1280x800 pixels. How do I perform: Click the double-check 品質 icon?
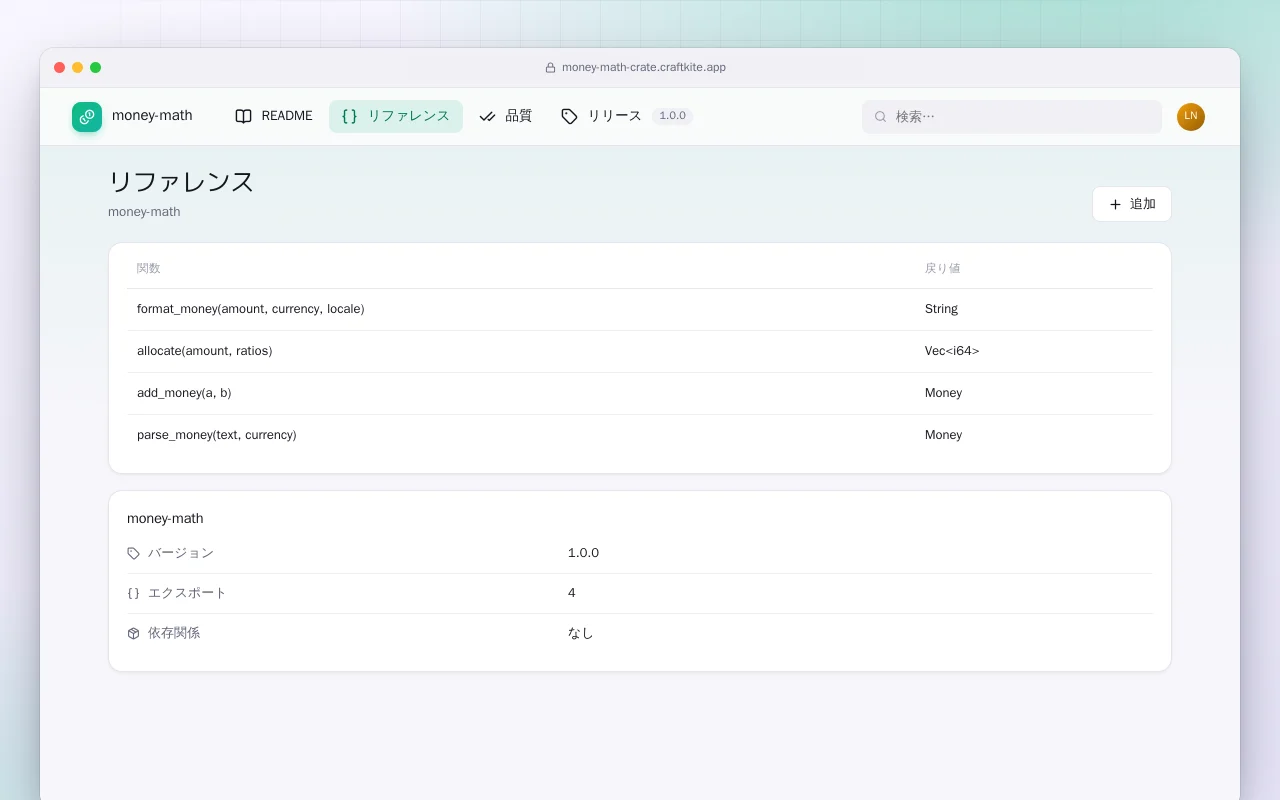tap(487, 116)
